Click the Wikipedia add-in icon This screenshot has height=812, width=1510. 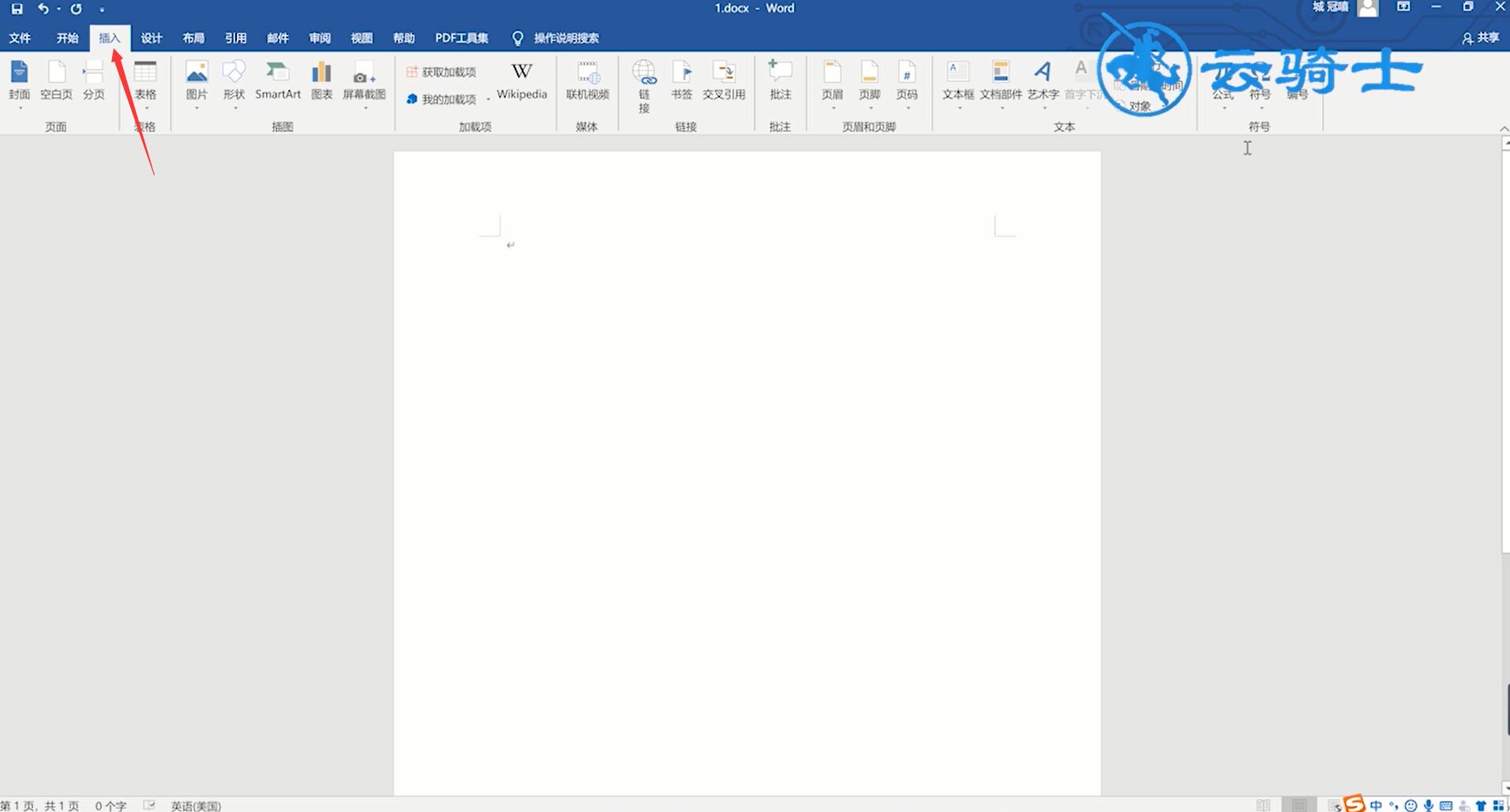[x=521, y=80]
